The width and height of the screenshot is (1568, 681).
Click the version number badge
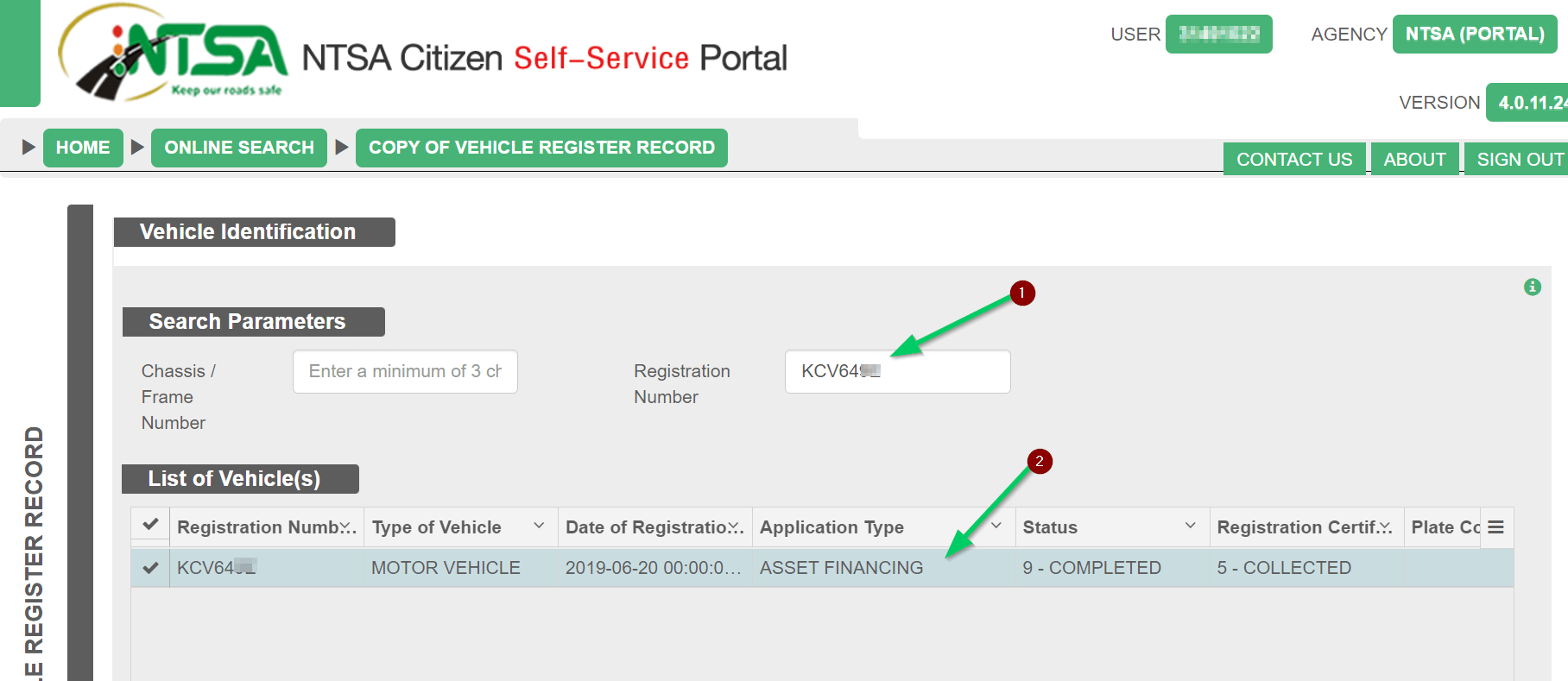point(1527,103)
